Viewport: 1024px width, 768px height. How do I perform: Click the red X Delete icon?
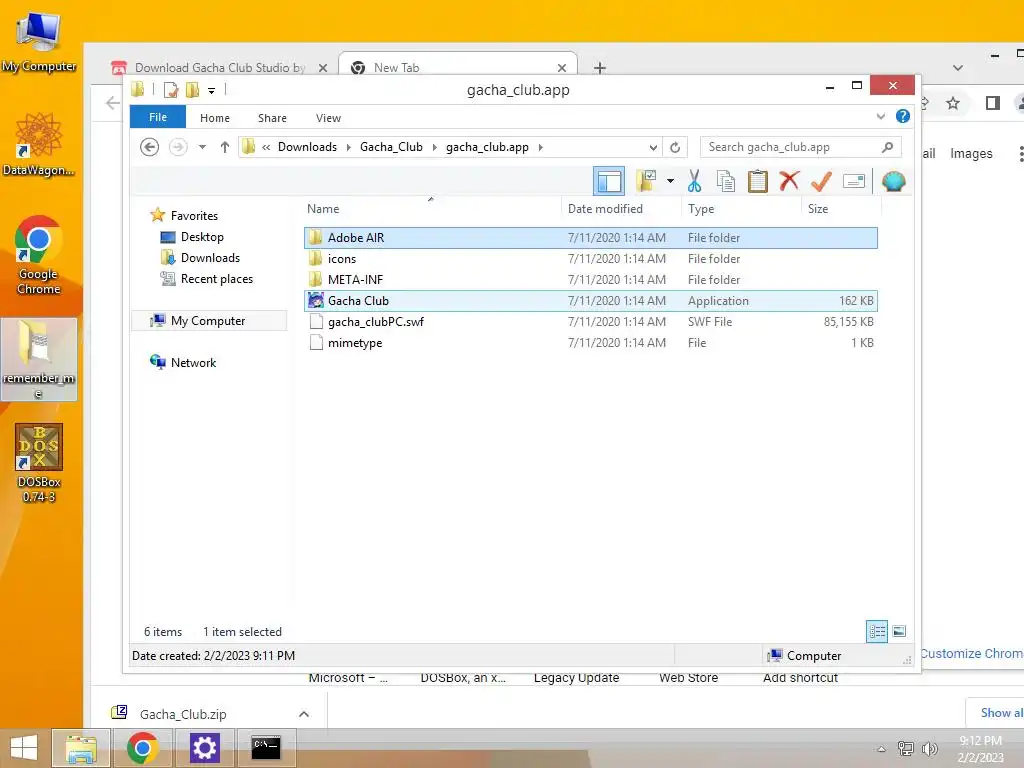click(789, 180)
